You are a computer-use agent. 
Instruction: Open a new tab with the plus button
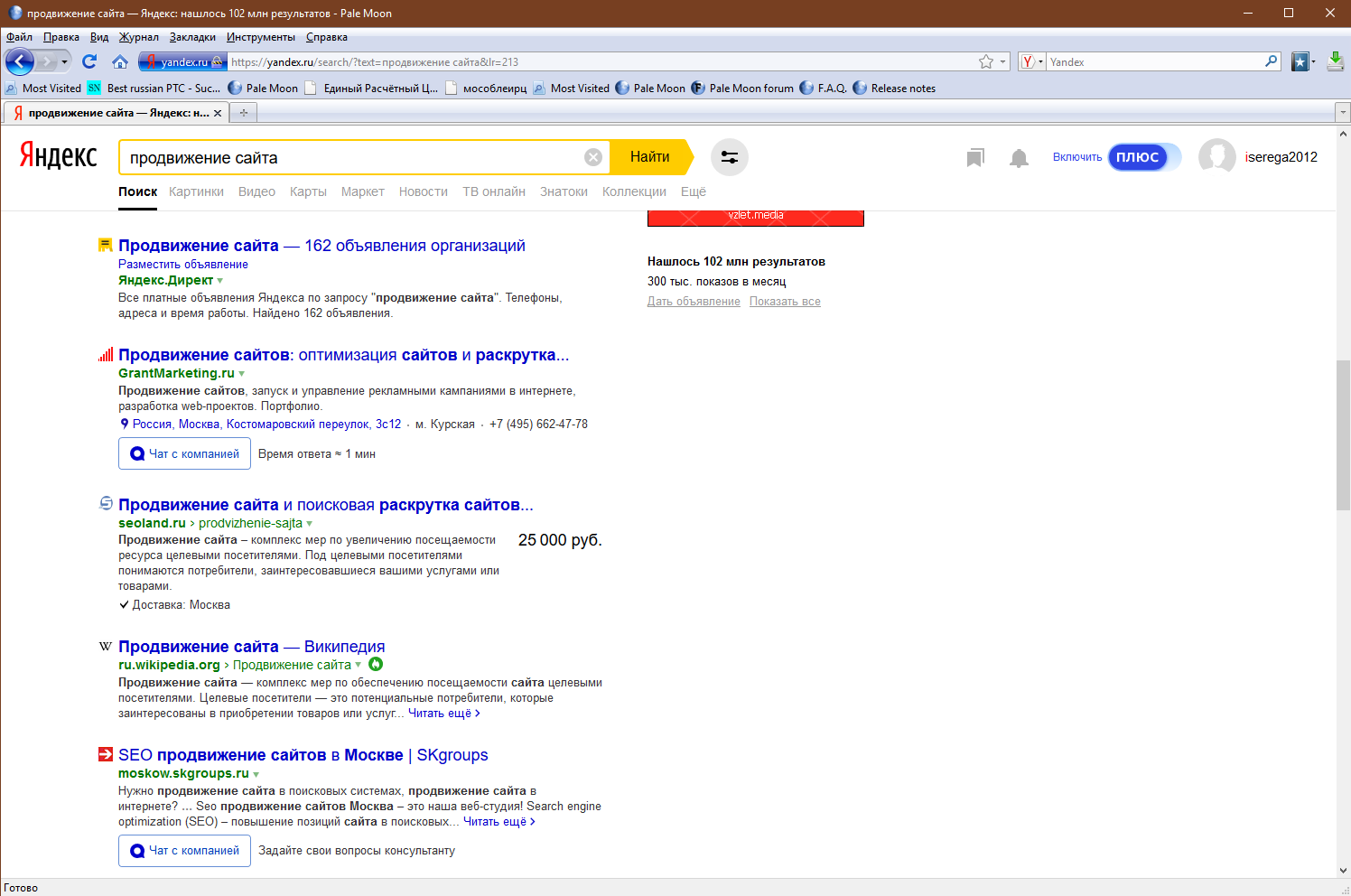coord(243,113)
